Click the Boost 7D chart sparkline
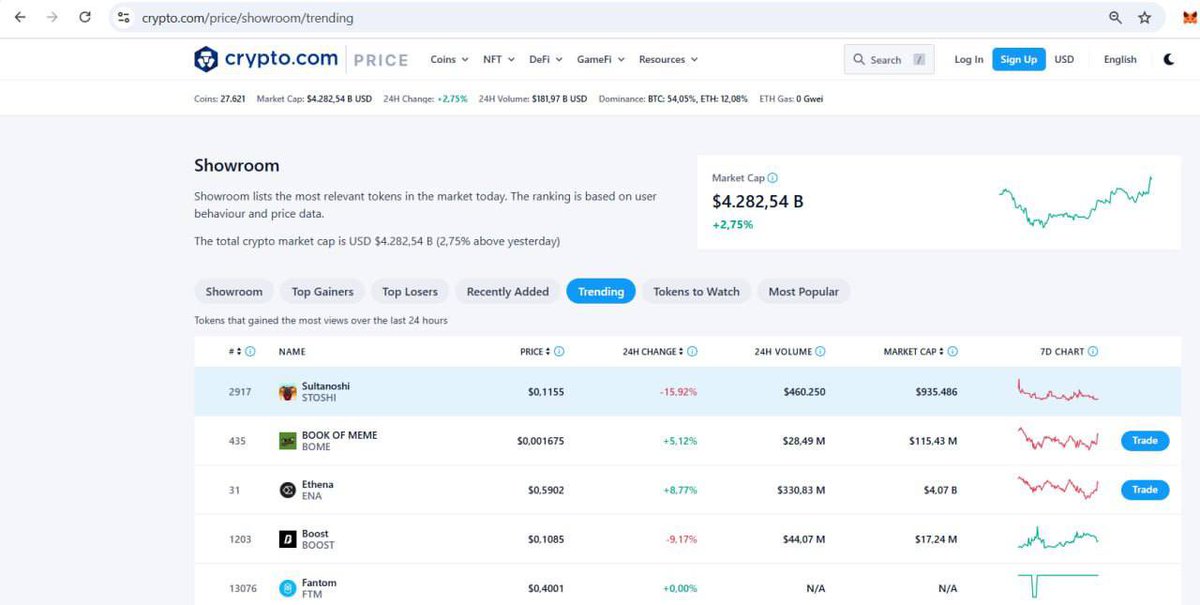This screenshot has height=605, width=1200. (1058, 538)
